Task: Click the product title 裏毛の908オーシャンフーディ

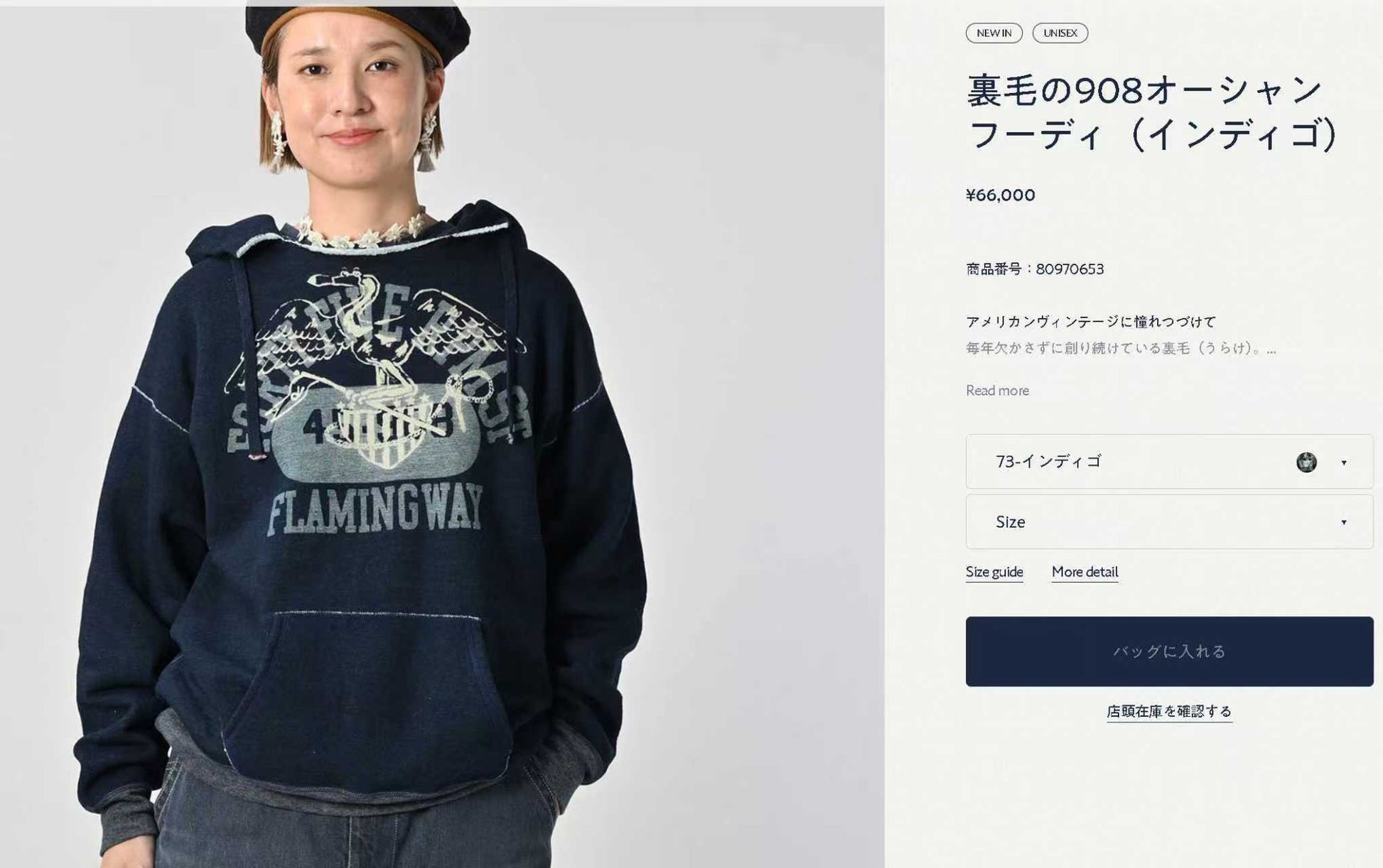Action: click(1151, 112)
